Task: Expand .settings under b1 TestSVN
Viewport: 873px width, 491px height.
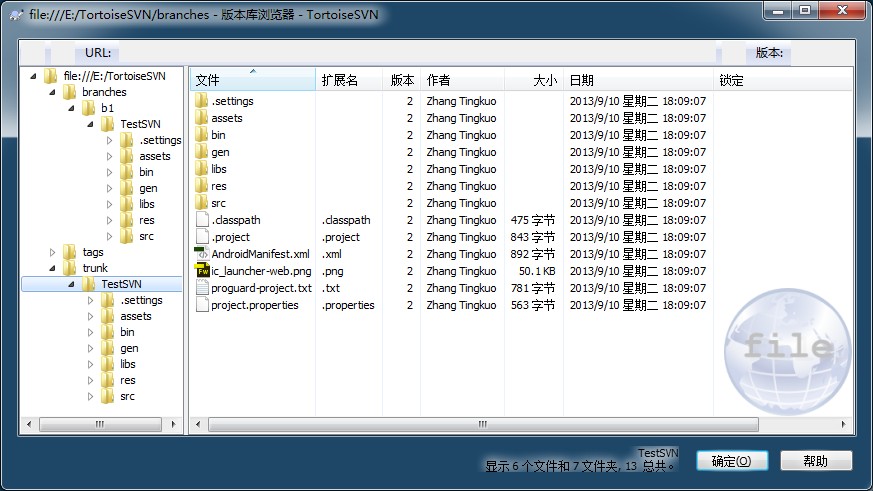Action: [x=109, y=140]
